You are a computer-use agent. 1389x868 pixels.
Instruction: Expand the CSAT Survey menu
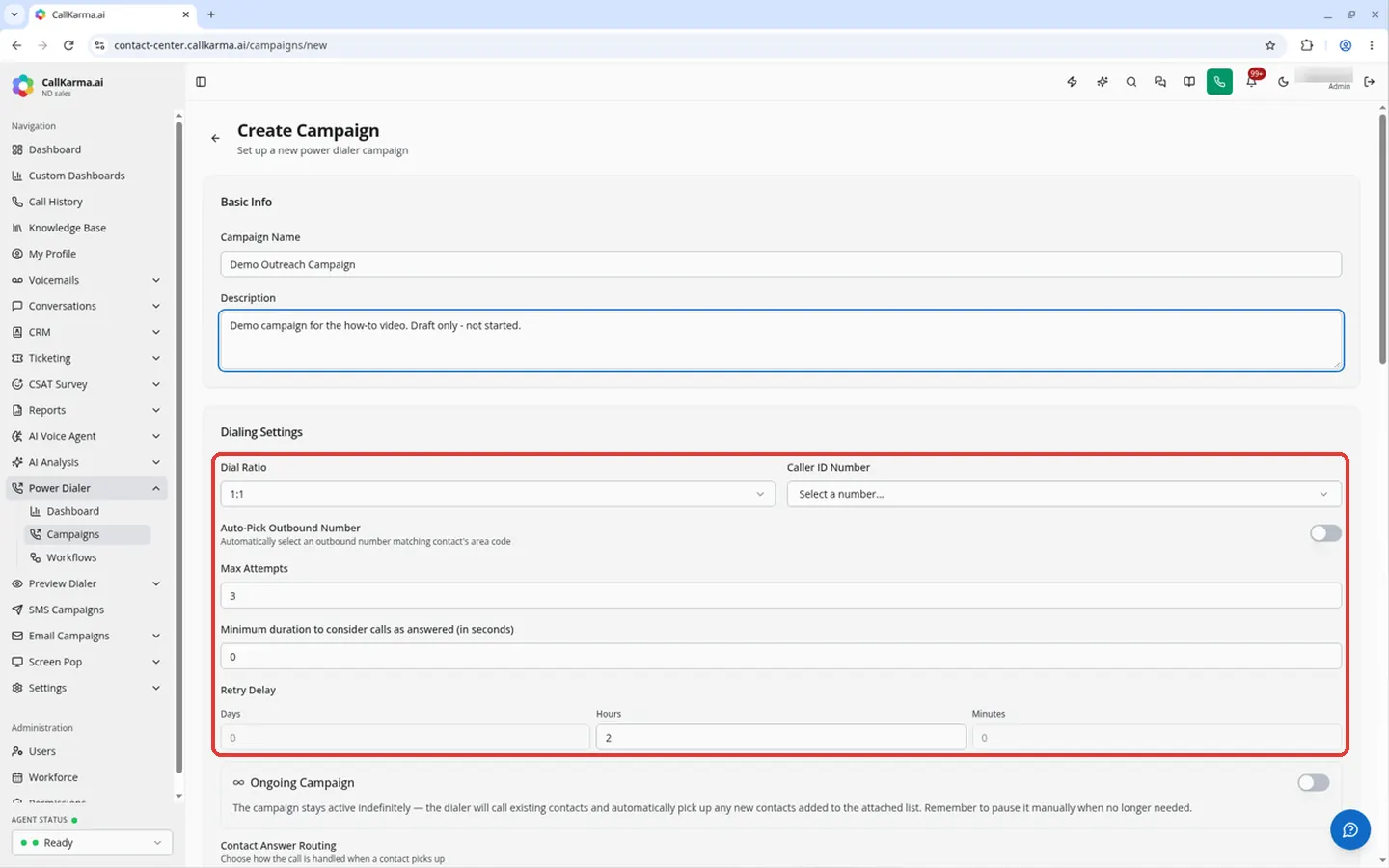(x=85, y=384)
